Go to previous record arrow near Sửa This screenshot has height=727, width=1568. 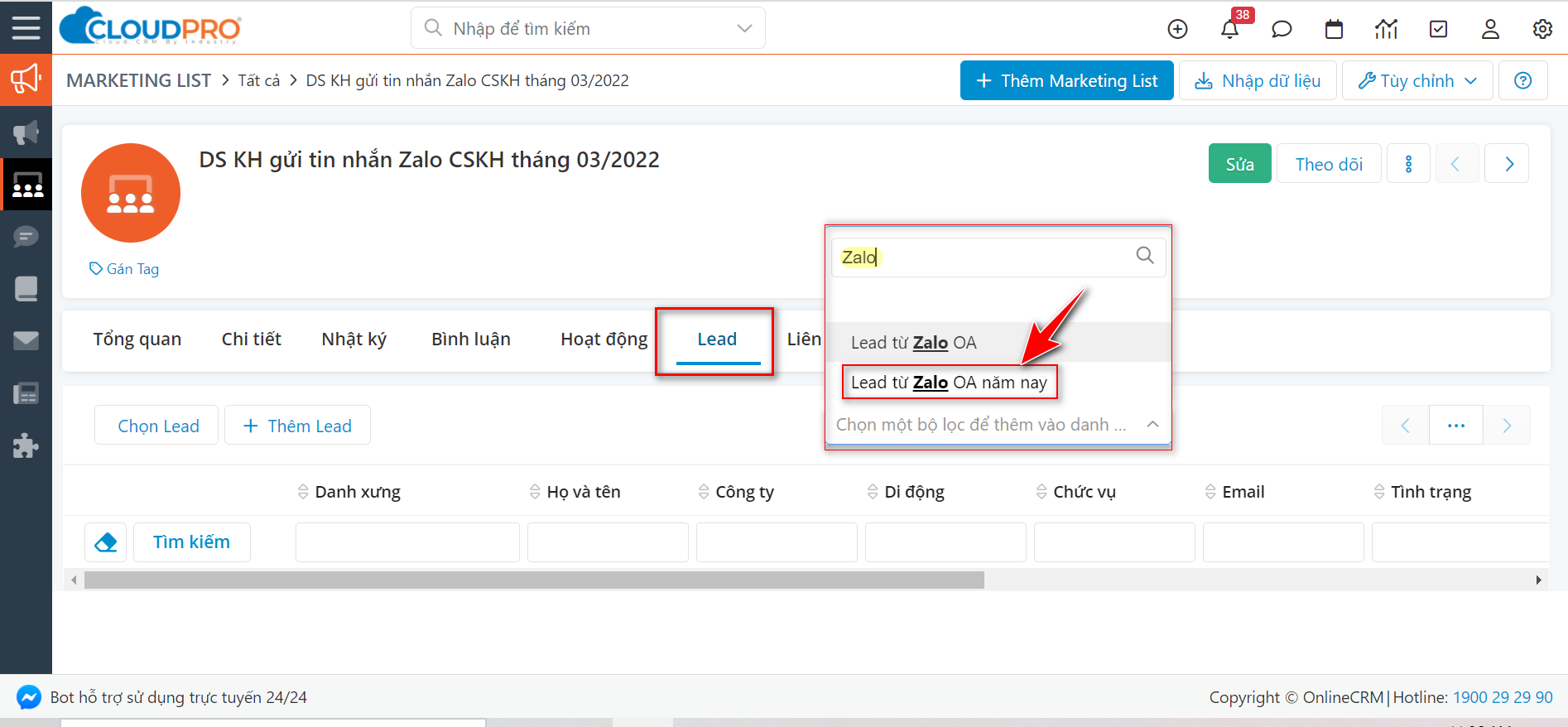[1456, 164]
